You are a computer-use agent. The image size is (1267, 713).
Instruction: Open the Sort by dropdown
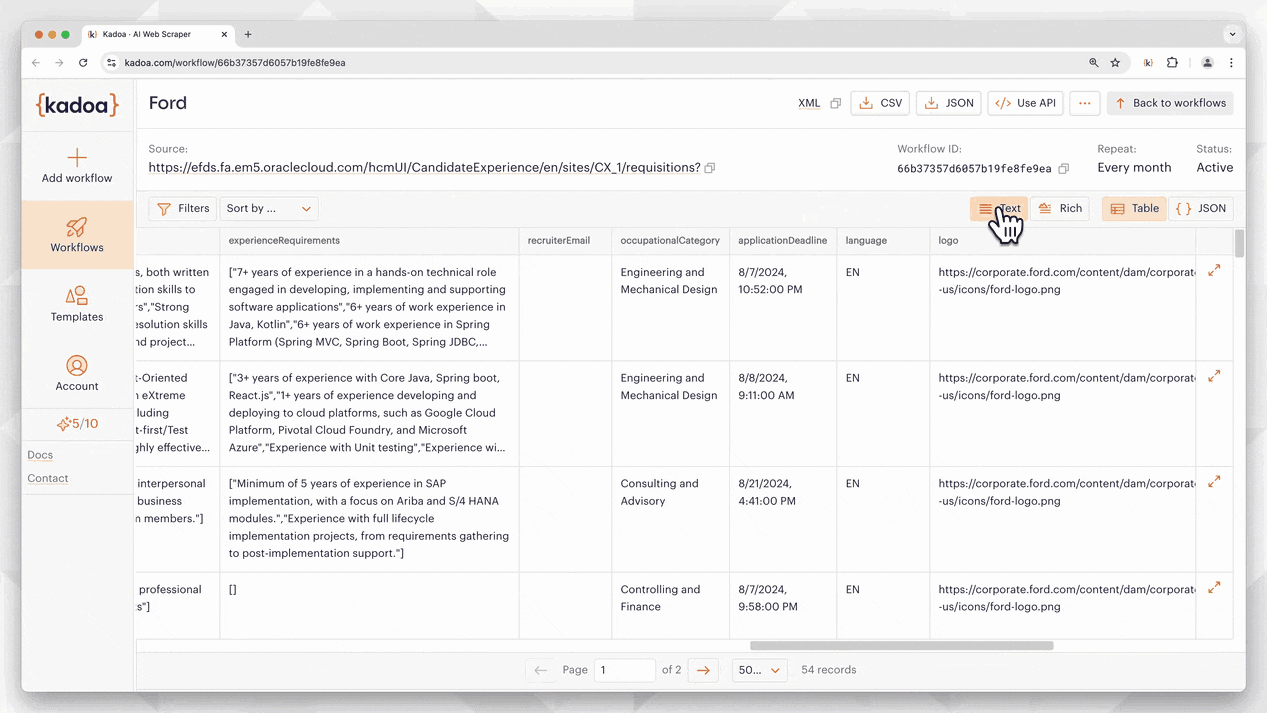[268, 208]
